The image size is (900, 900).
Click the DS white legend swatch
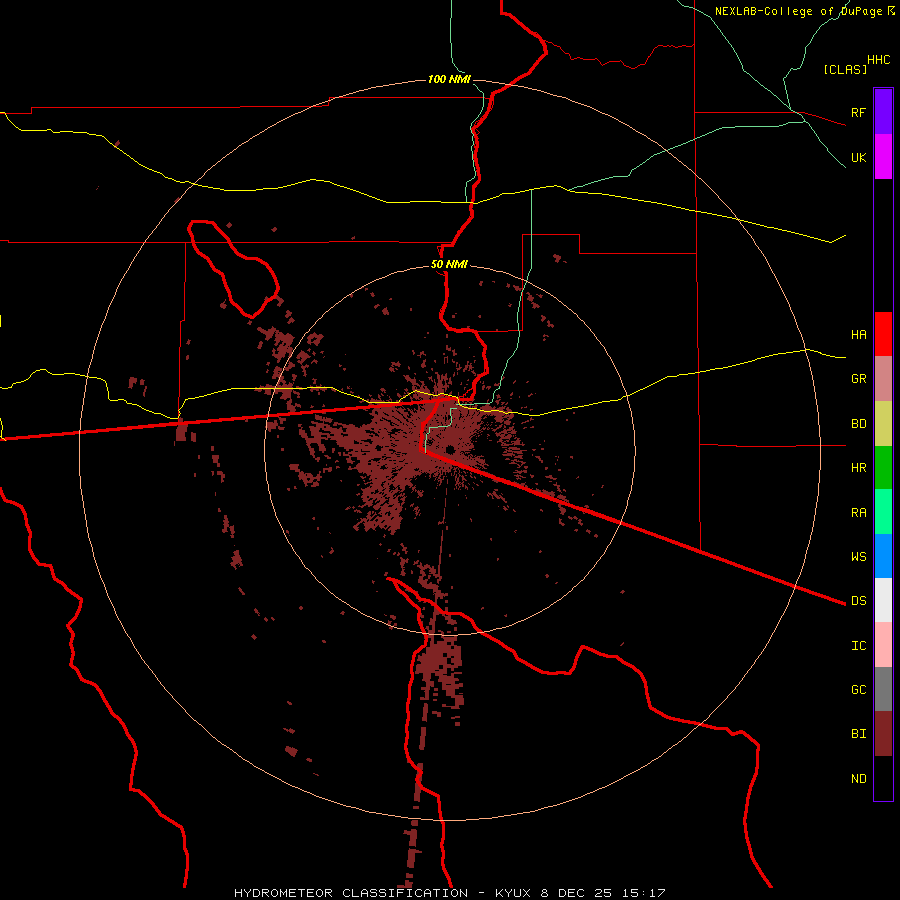(883, 600)
